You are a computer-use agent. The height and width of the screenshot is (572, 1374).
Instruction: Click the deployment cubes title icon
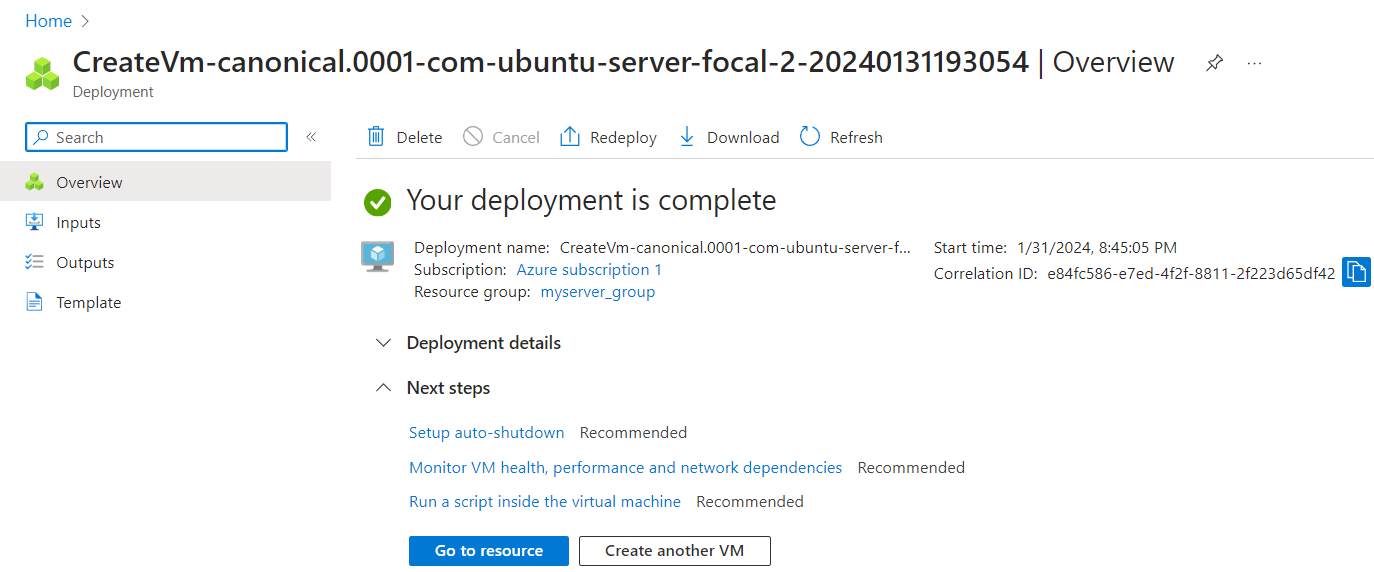click(x=42, y=73)
